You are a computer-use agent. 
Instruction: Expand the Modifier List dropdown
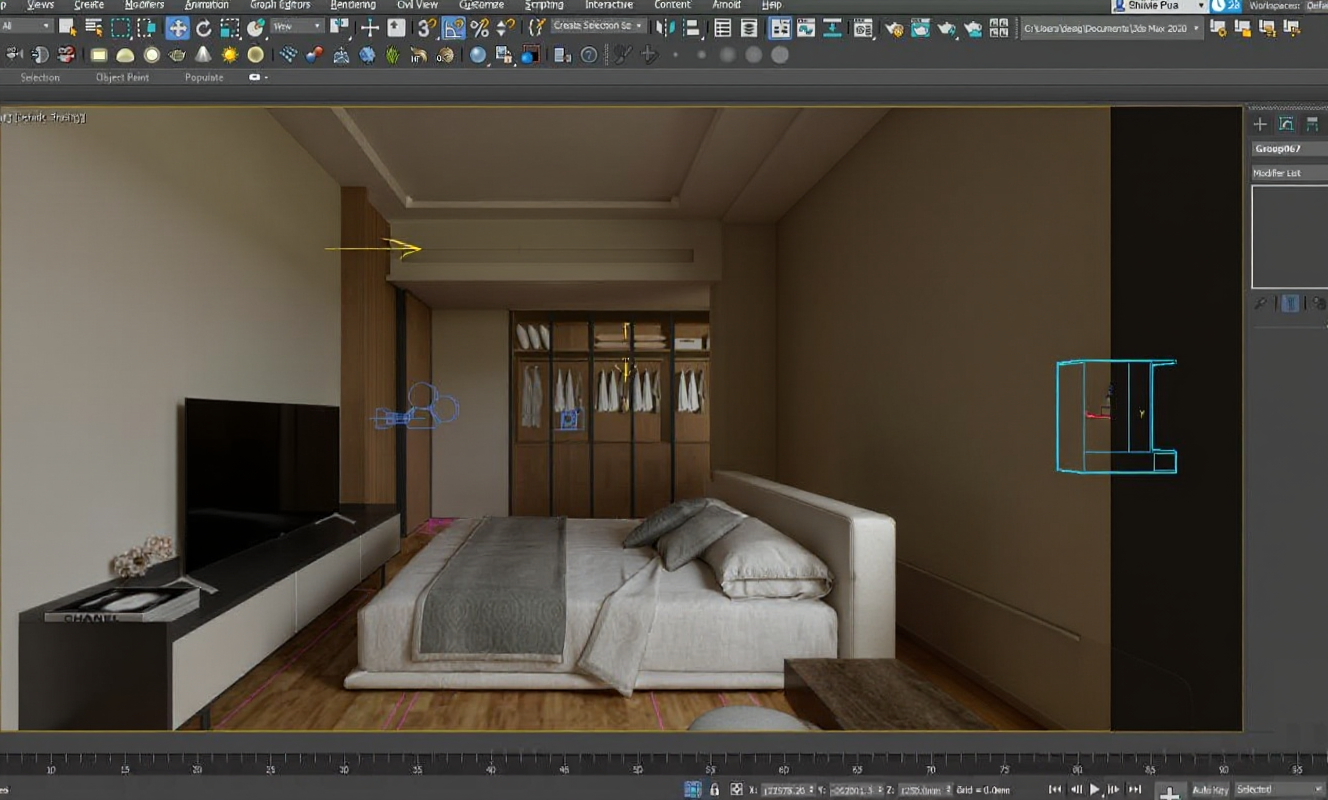[x=1289, y=173]
